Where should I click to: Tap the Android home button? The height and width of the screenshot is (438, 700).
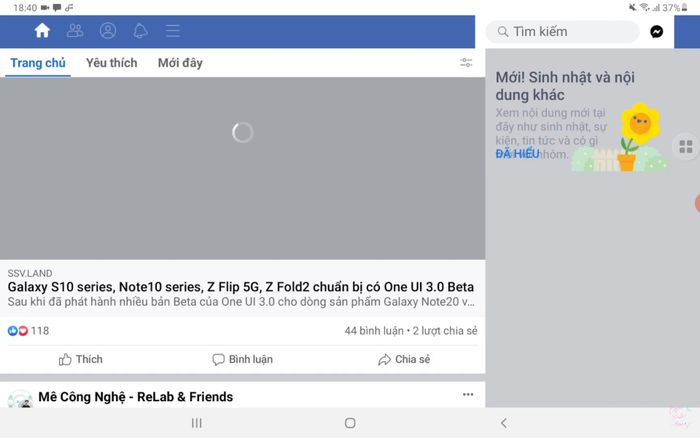point(350,423)
